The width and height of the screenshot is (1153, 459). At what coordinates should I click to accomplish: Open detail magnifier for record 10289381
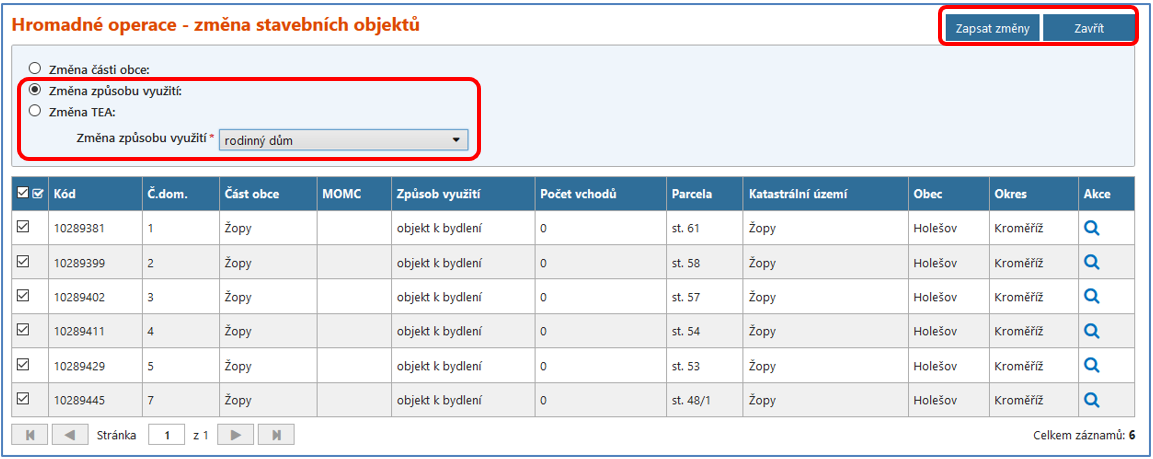point(1092,228)
